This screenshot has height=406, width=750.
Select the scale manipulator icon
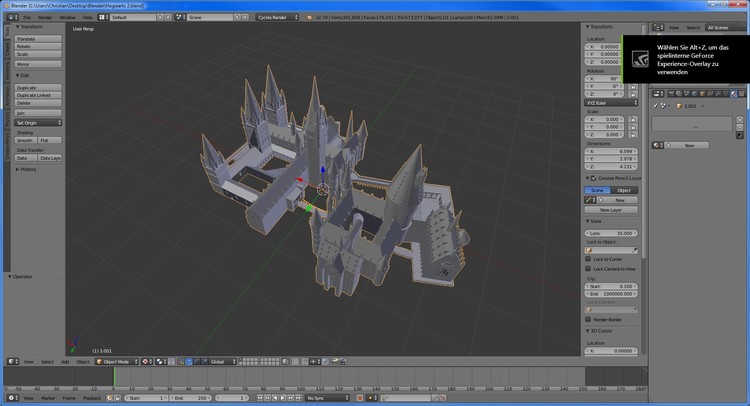[x=205, y=362]
